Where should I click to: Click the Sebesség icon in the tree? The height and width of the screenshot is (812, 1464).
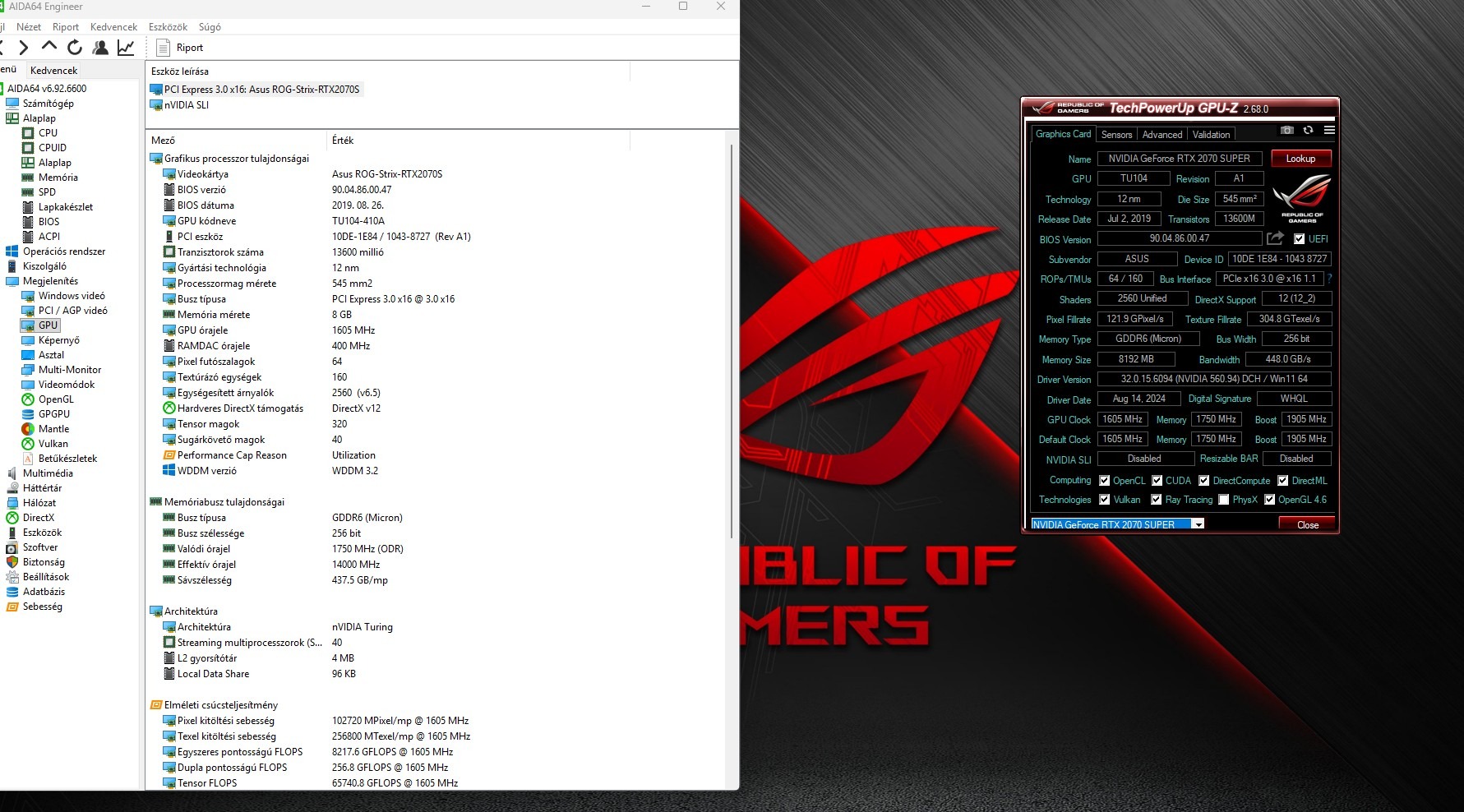coord(12,607)
